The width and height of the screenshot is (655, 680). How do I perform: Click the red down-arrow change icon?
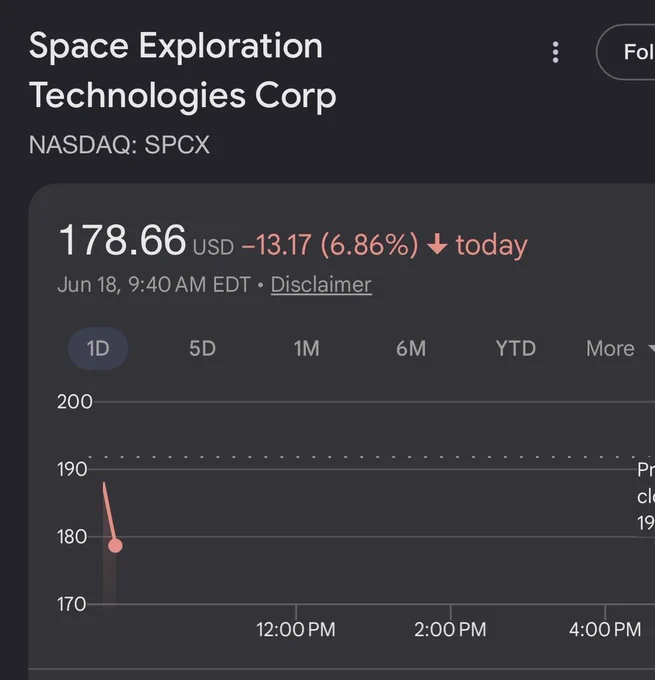point(437,244)
